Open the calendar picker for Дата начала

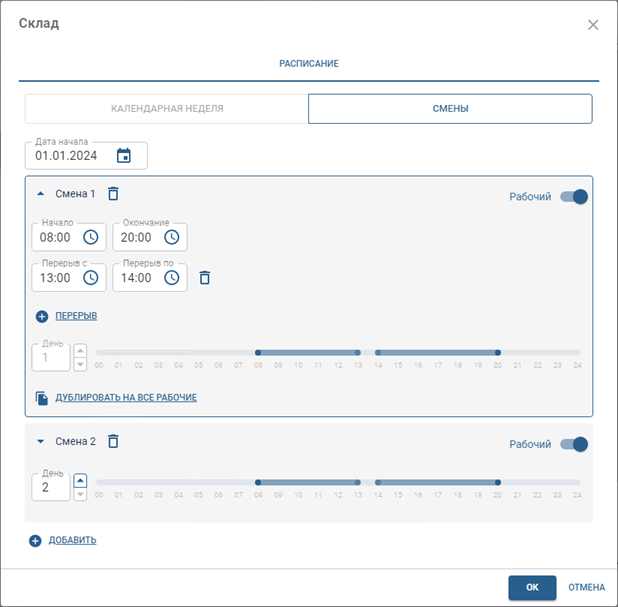pos(124,155)
